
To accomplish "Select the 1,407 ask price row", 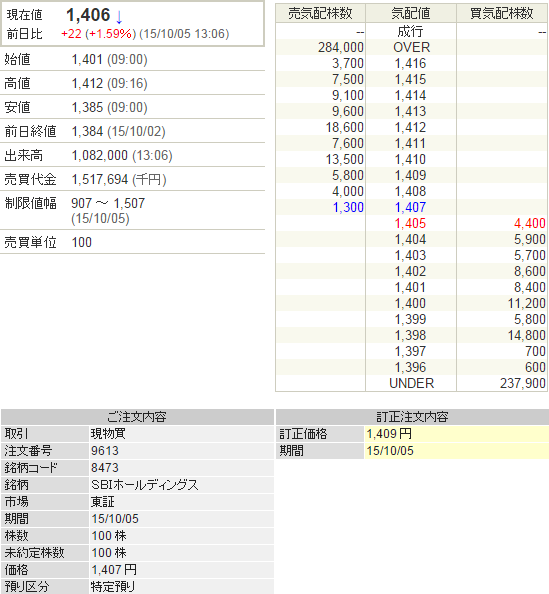I will [x=411, y=207].
